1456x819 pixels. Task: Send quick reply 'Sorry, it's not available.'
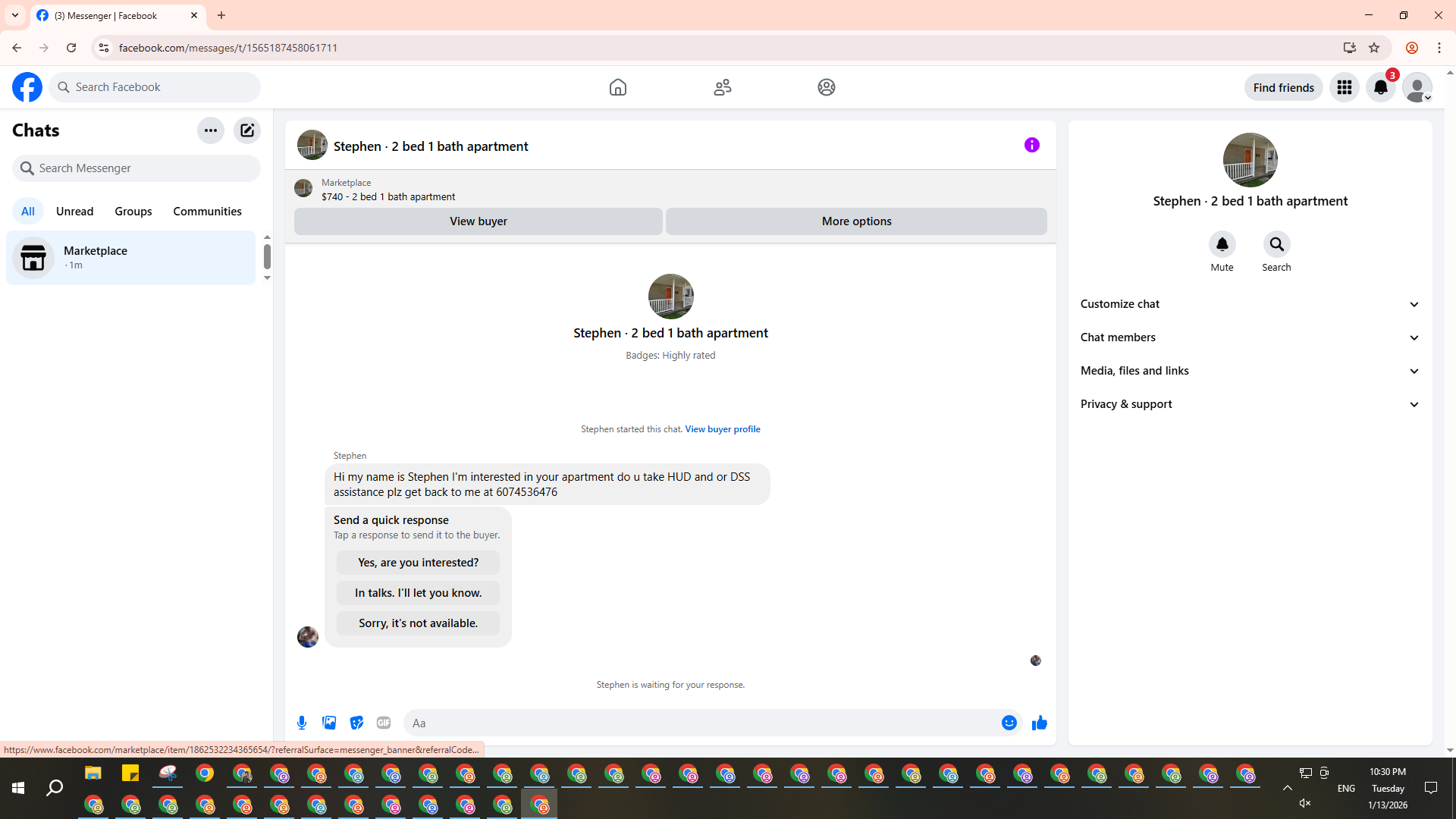pyautogui.click(x=418, y=623)
